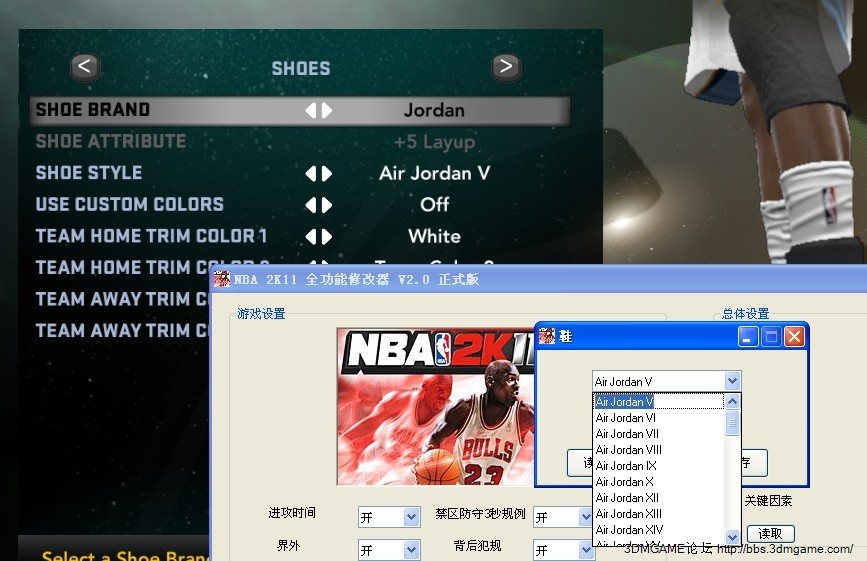
Task: Toggle USE CUSTOM COLORS off/on arrows
Action: [318, 205]
